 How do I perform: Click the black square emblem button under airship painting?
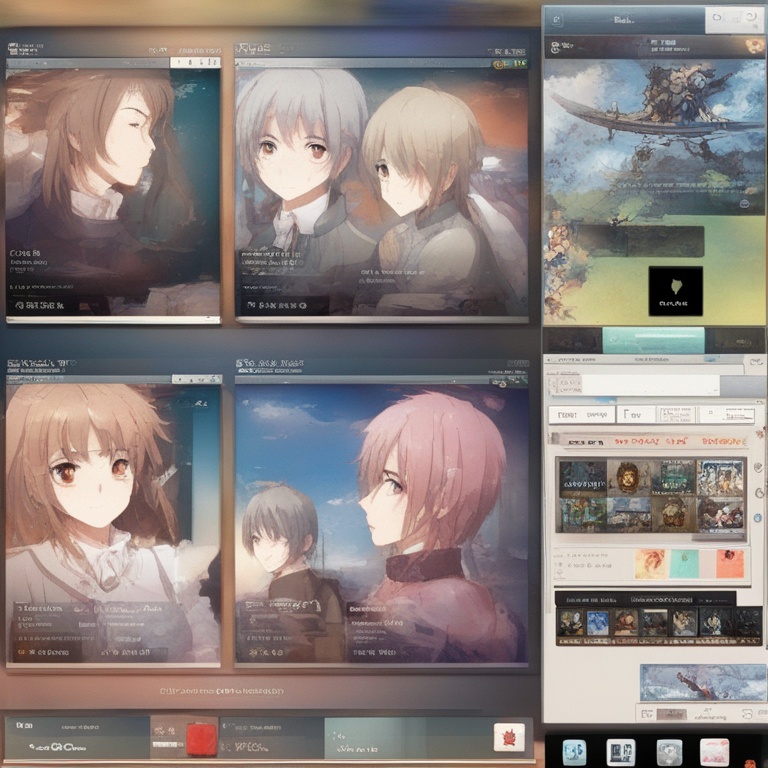(675, 291)
